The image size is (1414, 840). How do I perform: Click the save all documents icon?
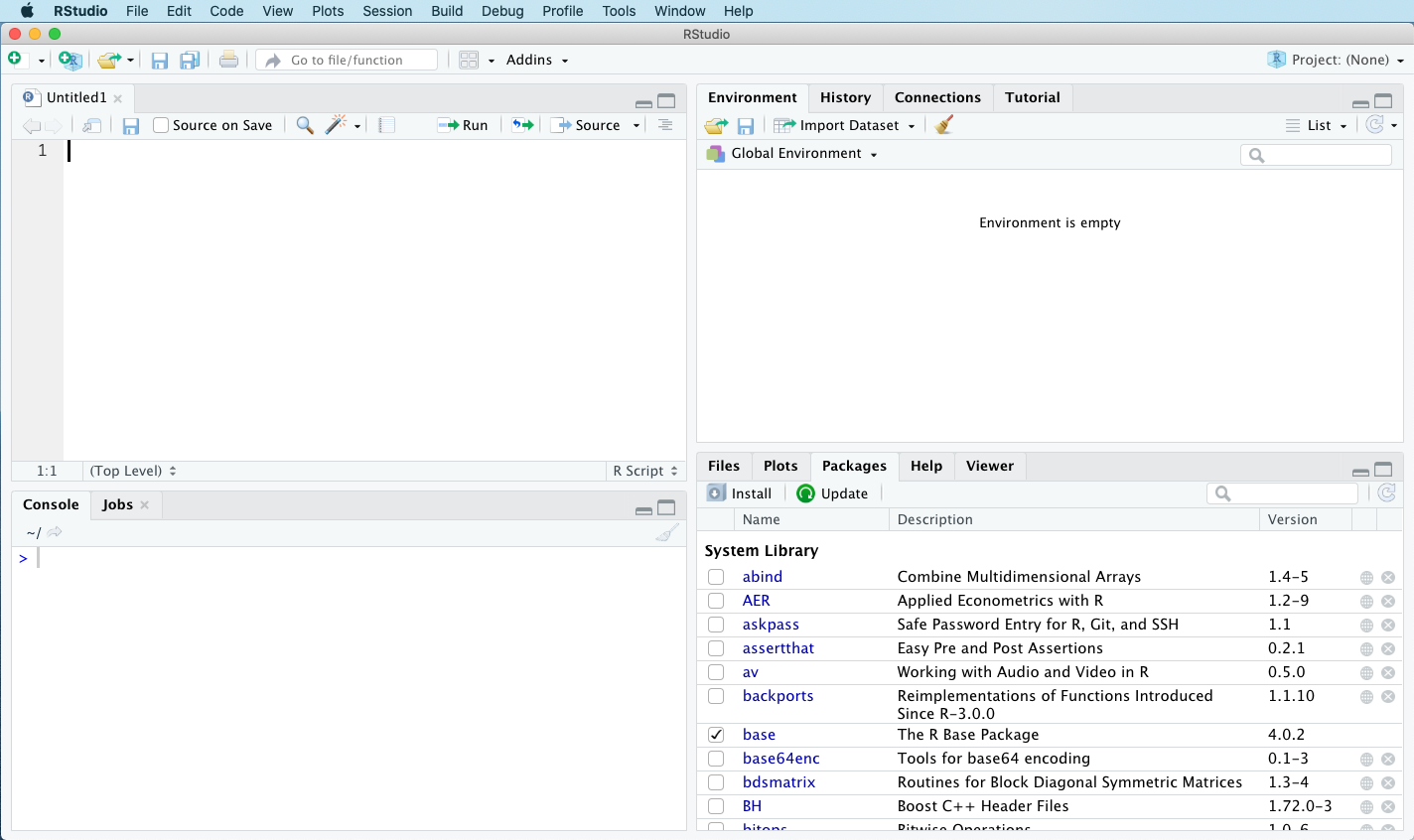pyautogui.click(x=190, y=60)
